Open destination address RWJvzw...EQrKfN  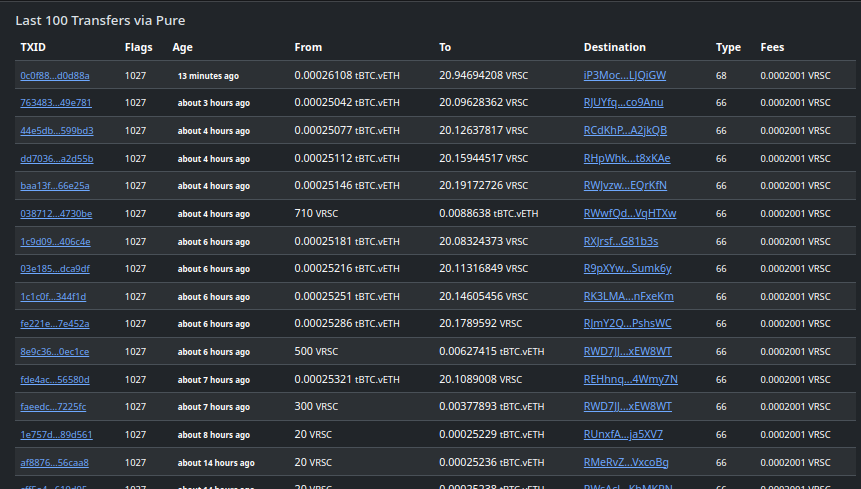[x=625, y=186]
